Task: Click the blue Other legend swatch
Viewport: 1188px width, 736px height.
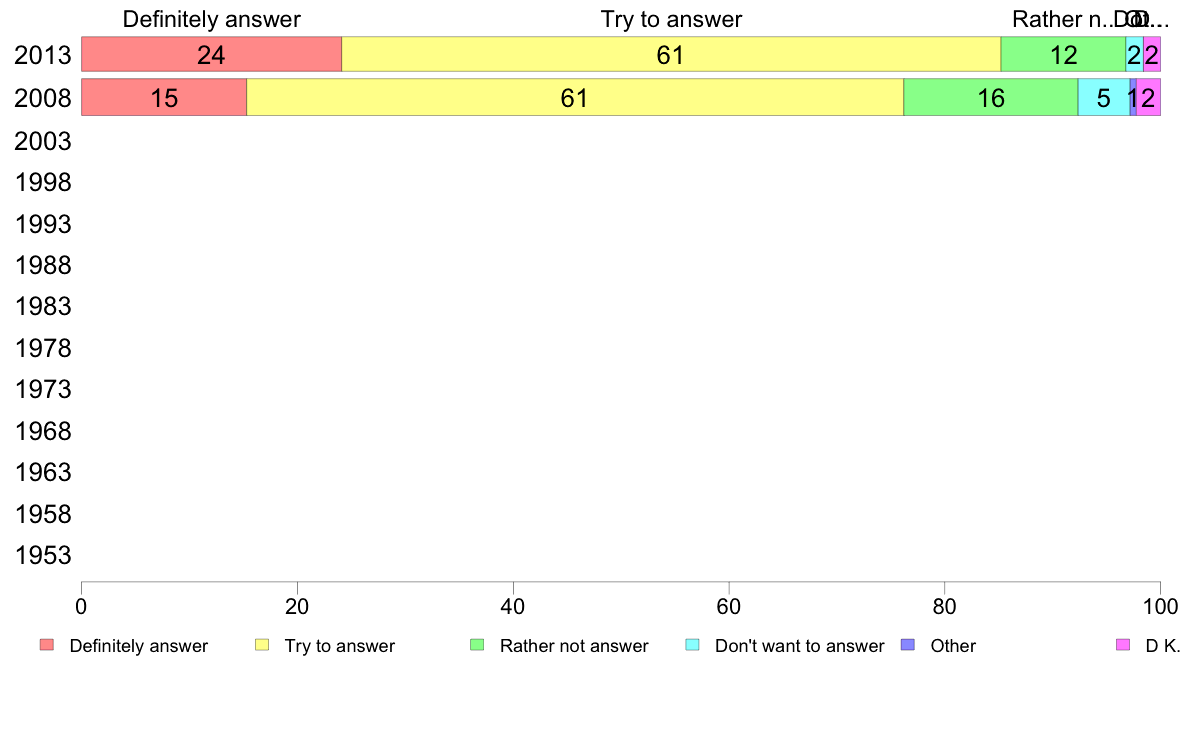Action: (908, 645)
